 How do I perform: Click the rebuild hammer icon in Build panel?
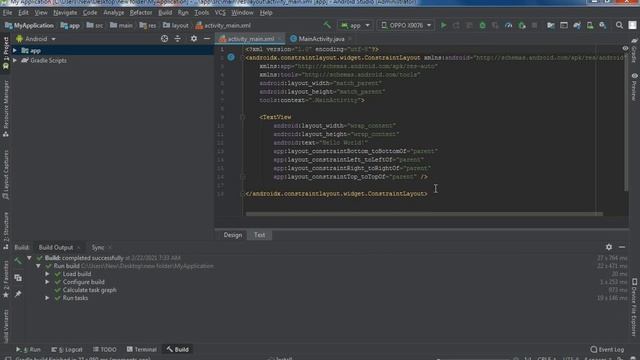click(18, 261)
